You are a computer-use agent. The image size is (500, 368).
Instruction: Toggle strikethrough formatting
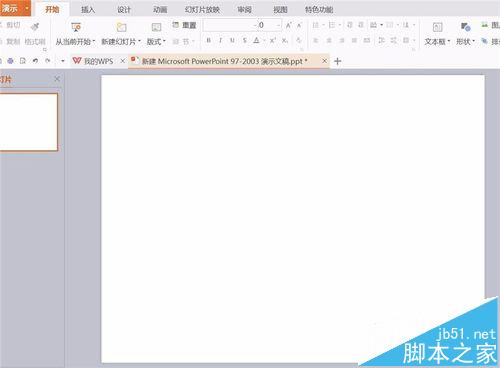click(x=245, y=40)
